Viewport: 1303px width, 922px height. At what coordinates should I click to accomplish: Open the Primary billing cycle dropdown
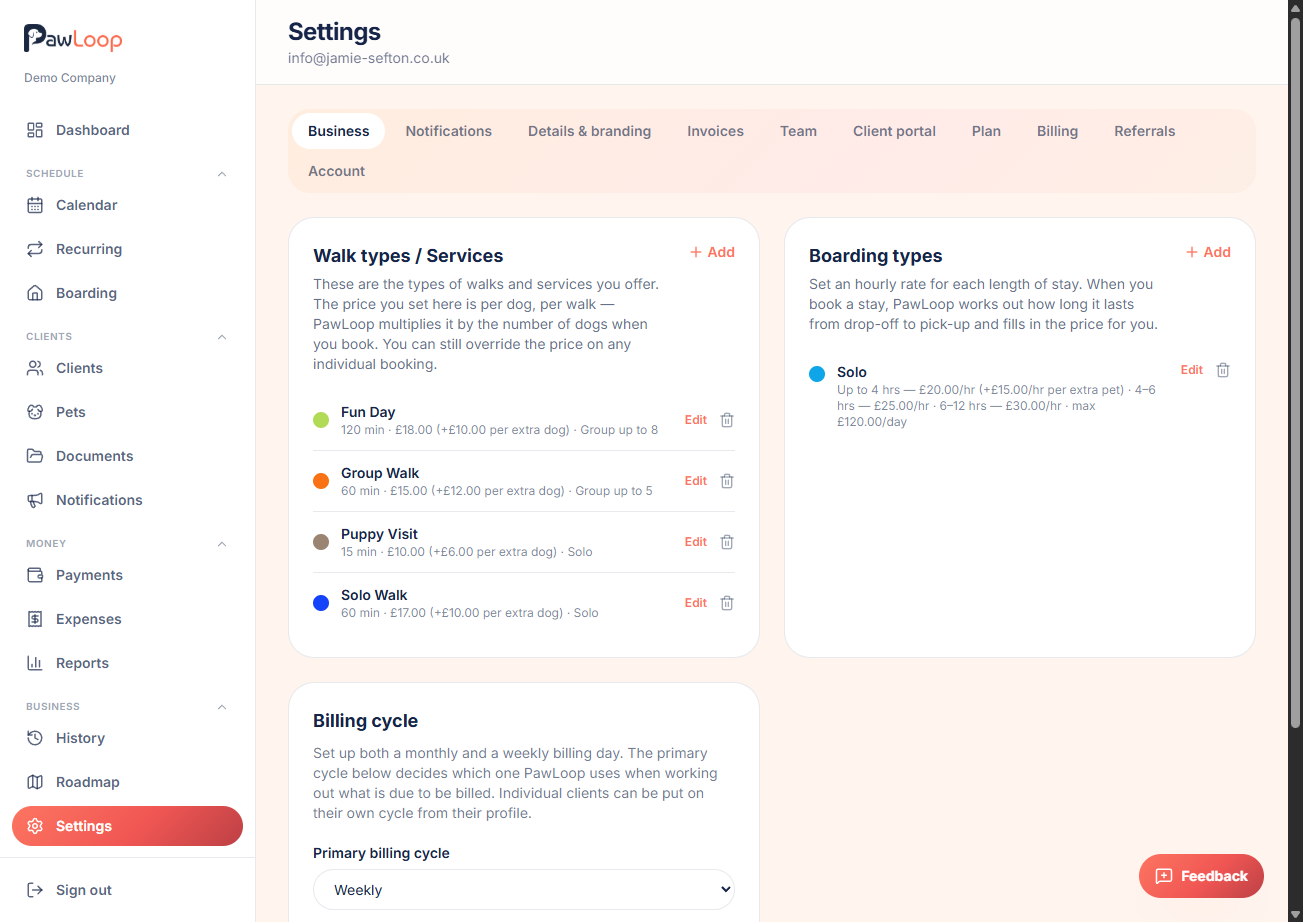coord(524,890)
